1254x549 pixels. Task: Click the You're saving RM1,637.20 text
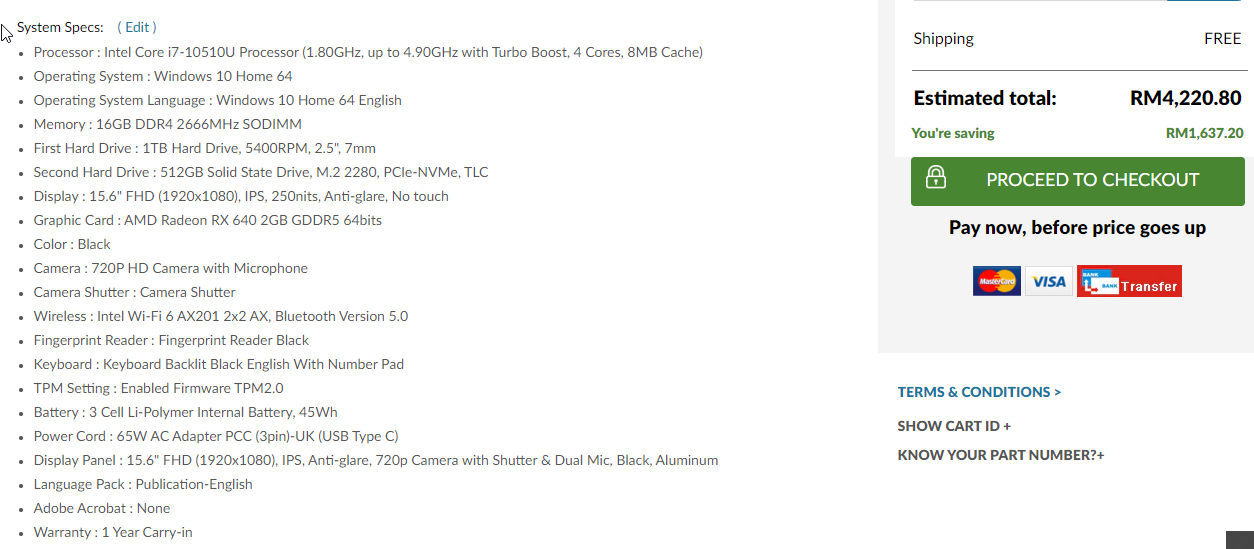(x=1204, y=133)
